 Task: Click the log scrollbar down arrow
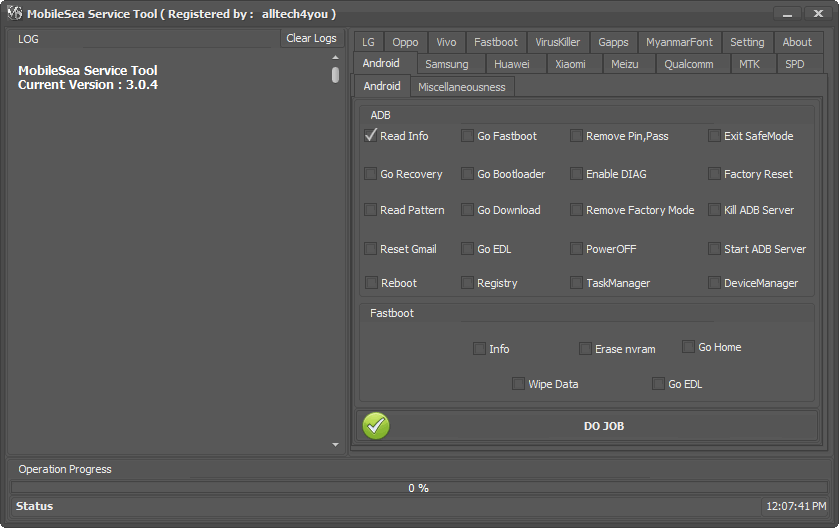[335, 445]
